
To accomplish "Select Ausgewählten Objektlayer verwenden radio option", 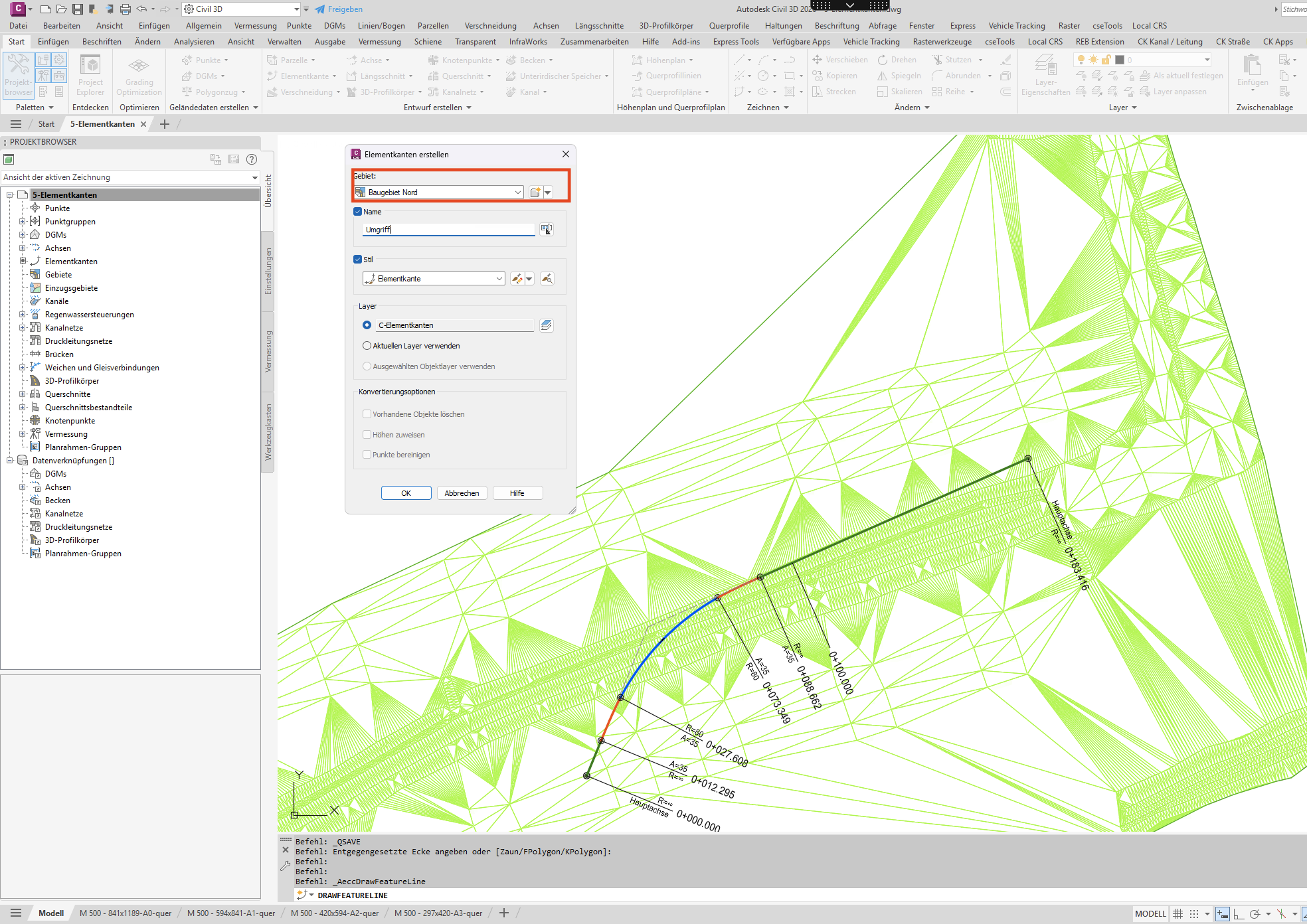I will [367, 366].
